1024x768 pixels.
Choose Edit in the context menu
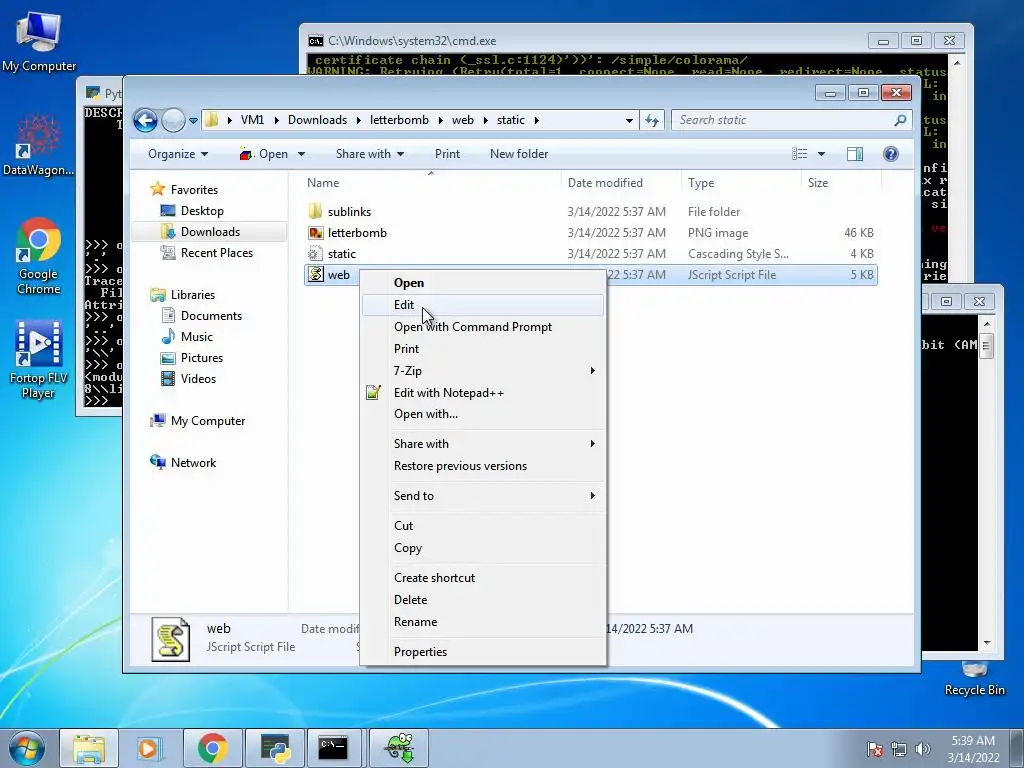point(483,305)
